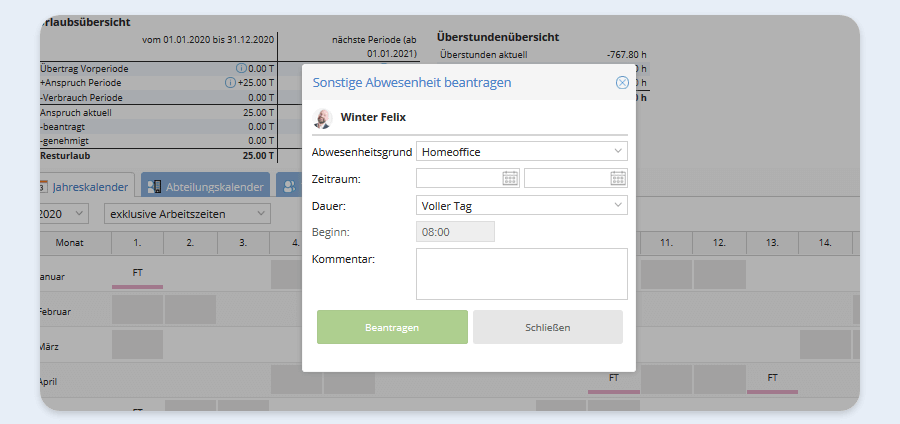
Task: Close the Sonstige Abwesenheit dialog with X icon
Action: 622,83
